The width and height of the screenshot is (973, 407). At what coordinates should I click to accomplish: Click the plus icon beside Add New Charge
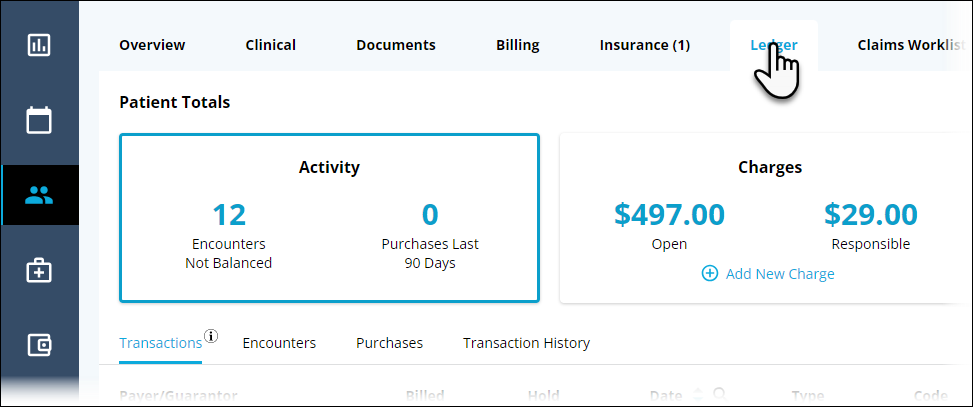[710, 273]
